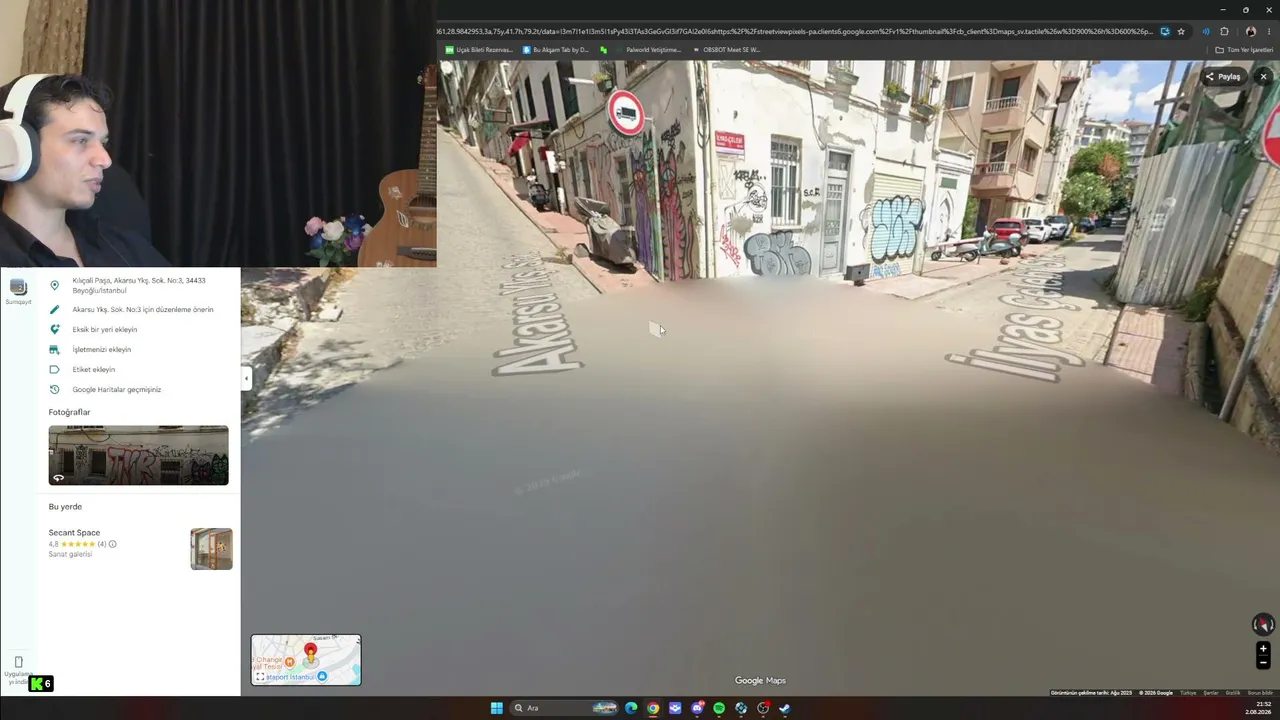Open the Bu Akşam Tab by D... bookmark
1280x720 pixels.
coord(556,50)
